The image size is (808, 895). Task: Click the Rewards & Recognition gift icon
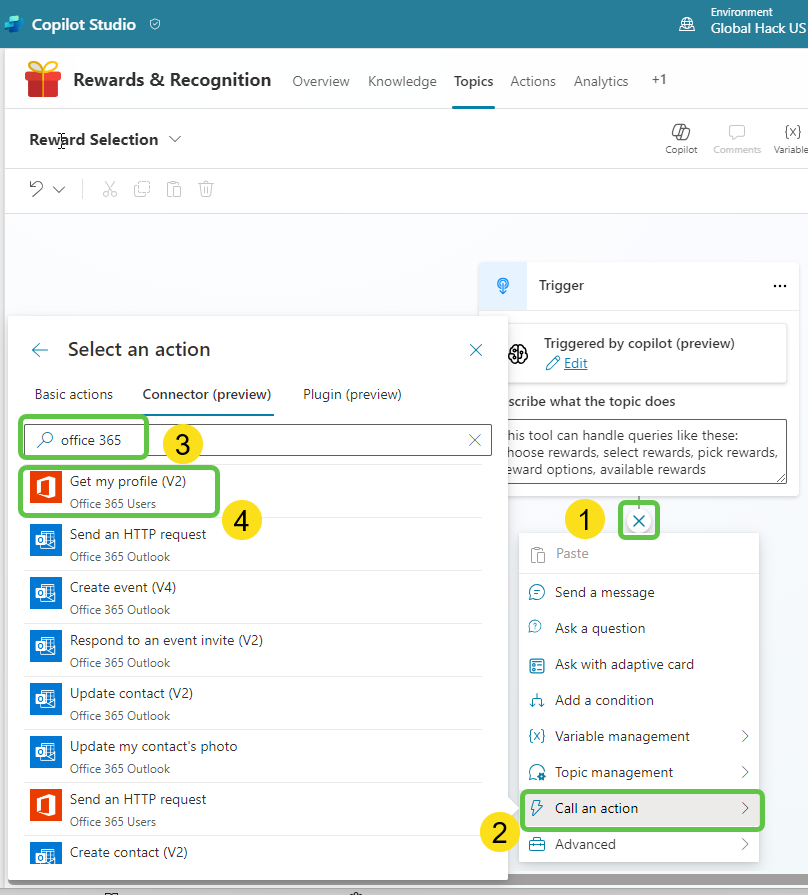(x=41, y=80)
